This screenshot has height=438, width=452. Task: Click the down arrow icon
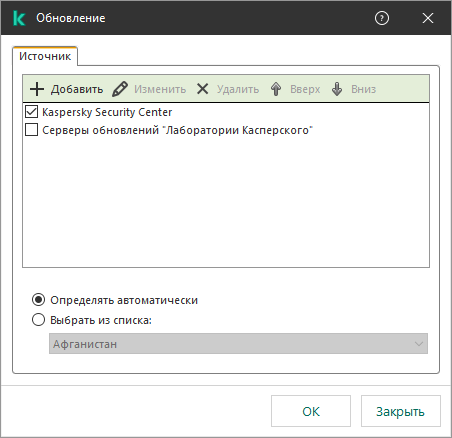(337, 89)
